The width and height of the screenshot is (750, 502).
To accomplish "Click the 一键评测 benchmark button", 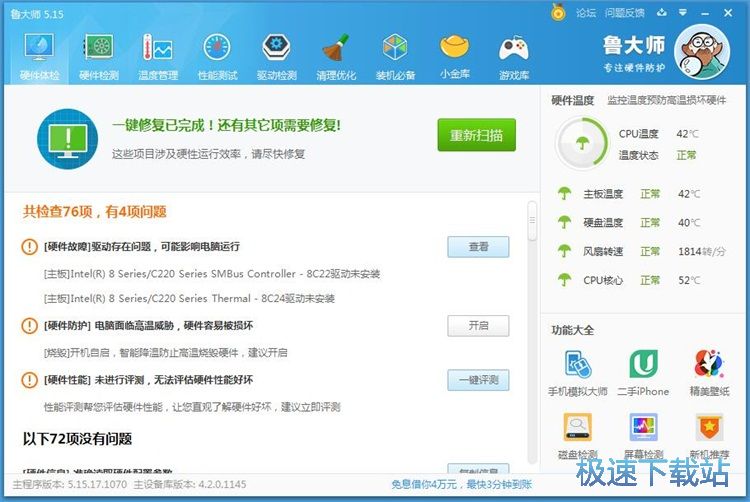I will pyautogui.click(x=478, y=380).
